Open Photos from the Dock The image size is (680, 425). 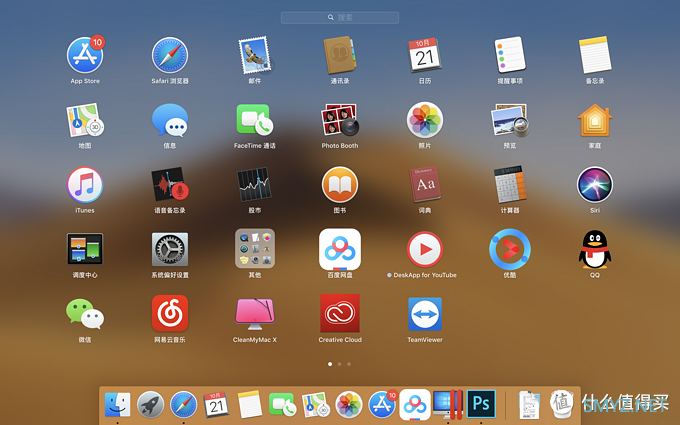349,405
